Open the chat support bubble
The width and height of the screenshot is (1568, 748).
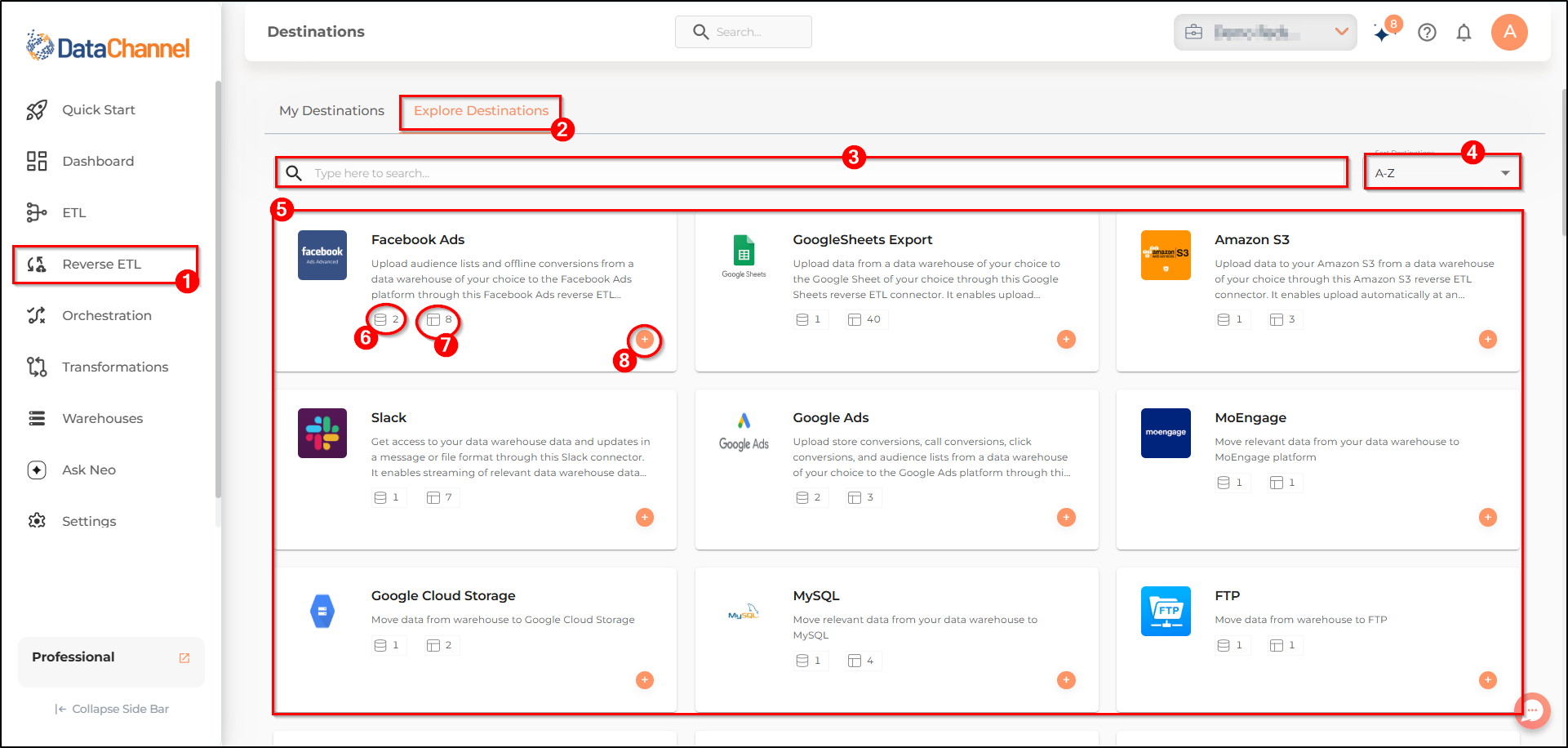1532,710
